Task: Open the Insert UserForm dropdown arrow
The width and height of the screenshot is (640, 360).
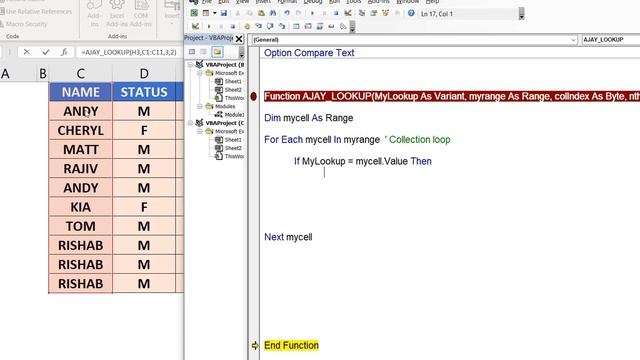Action: point(214,13)
